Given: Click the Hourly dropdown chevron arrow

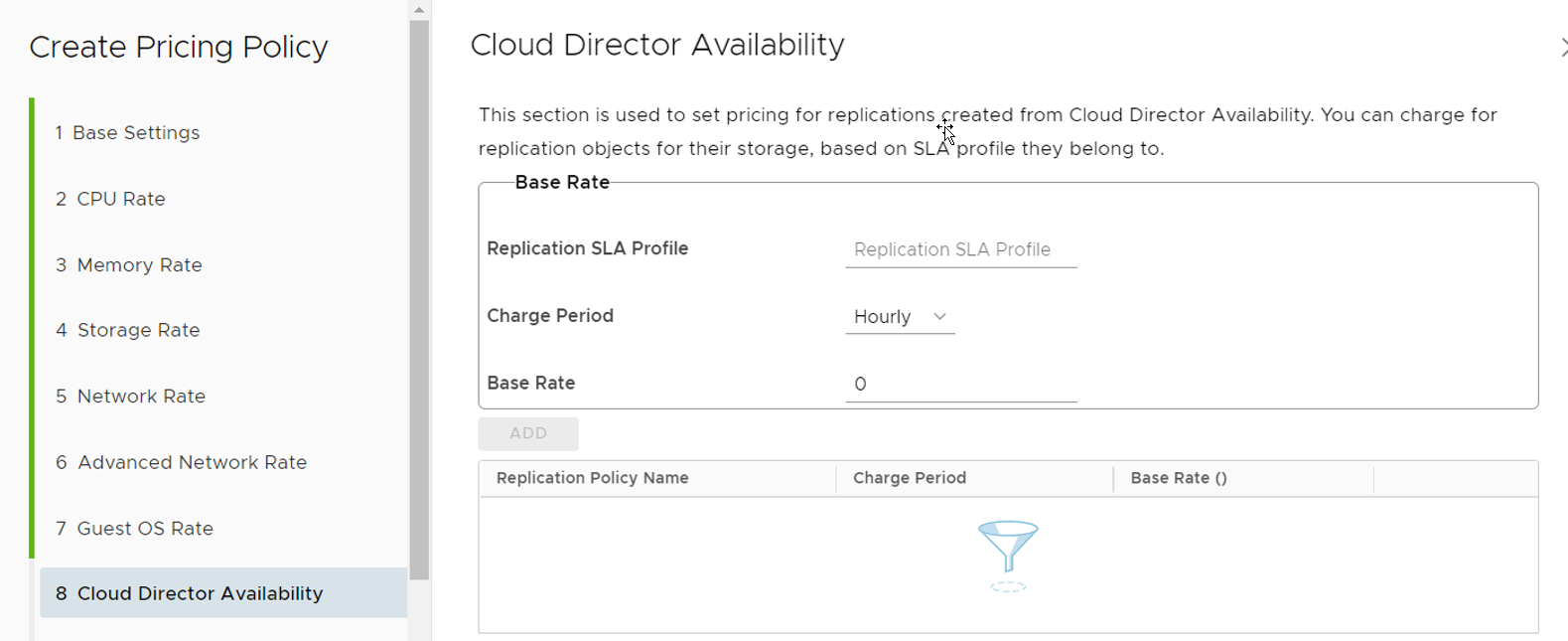Looking at the screenshot, I should click(x=939, y=317).
